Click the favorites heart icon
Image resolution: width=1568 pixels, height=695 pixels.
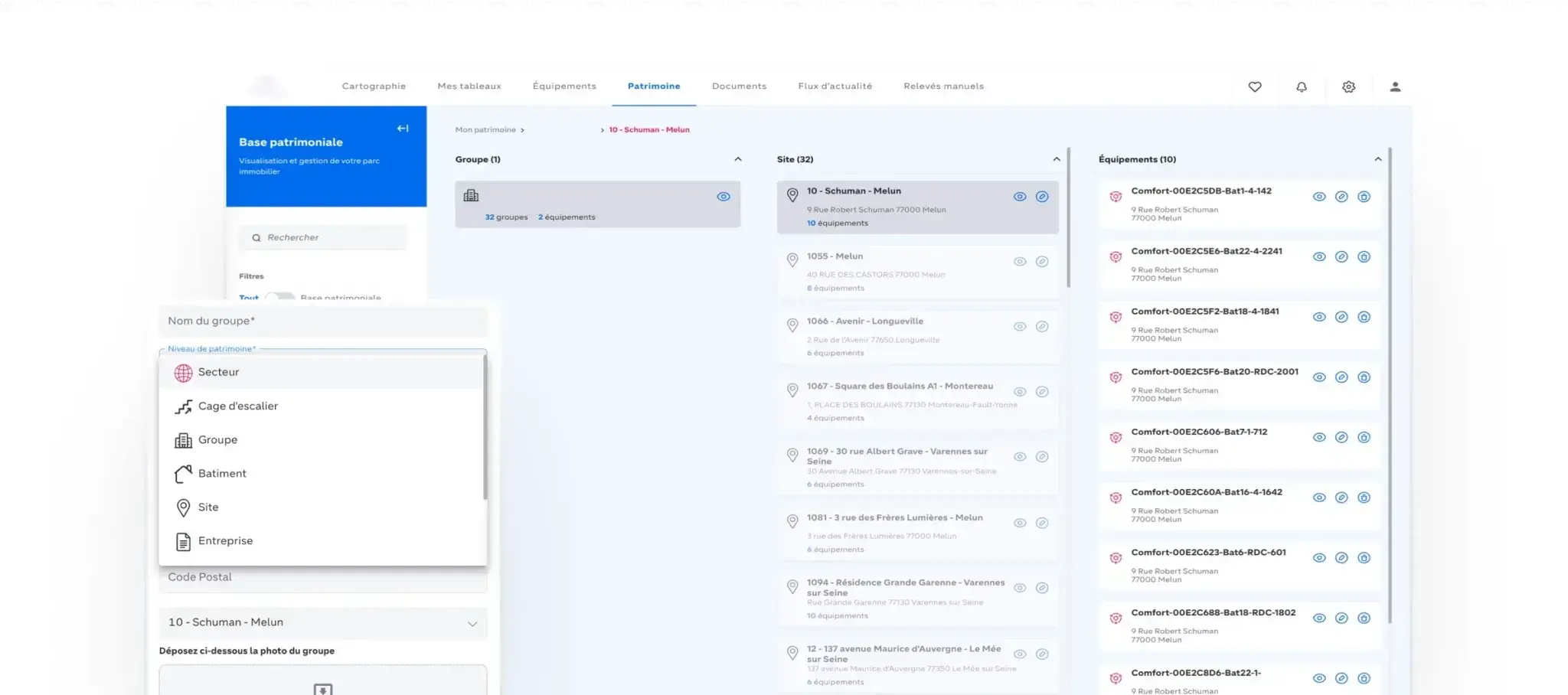click(1254, 87)
